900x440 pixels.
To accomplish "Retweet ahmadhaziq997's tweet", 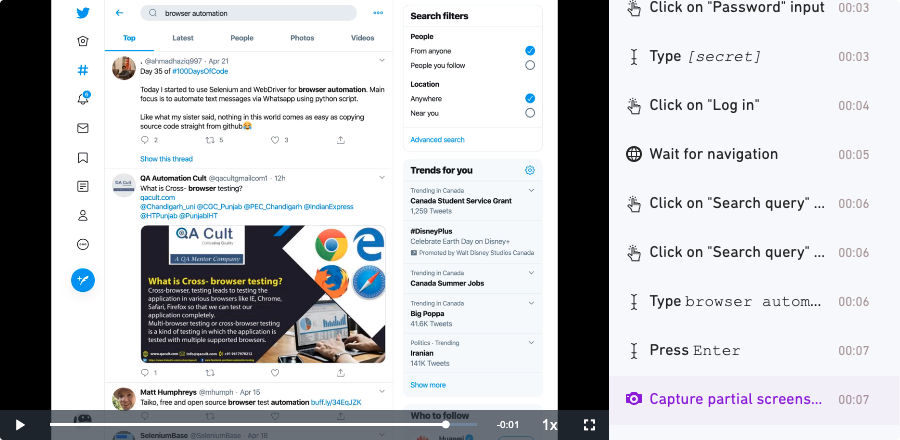I will (x=210, y=140).
